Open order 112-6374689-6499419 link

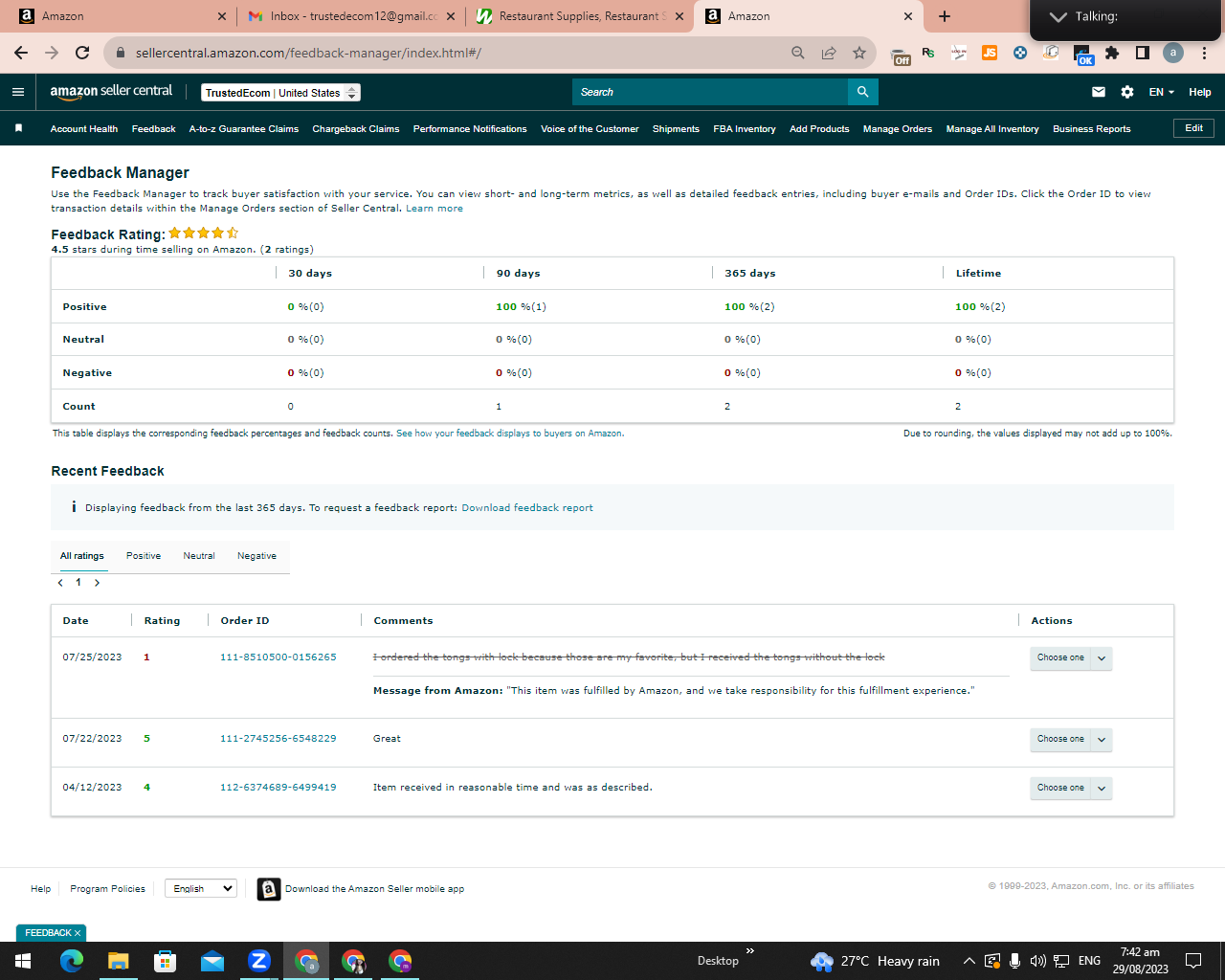278,788
